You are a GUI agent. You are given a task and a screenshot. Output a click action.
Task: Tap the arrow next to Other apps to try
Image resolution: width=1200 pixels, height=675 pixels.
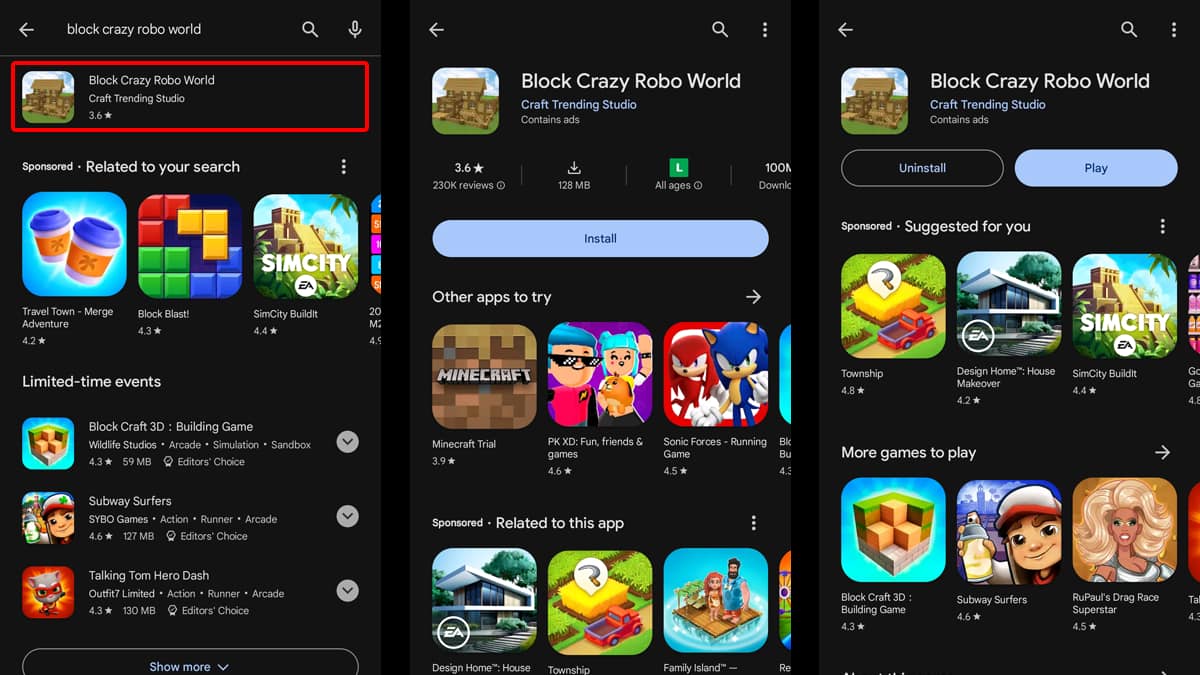(753, 297)
